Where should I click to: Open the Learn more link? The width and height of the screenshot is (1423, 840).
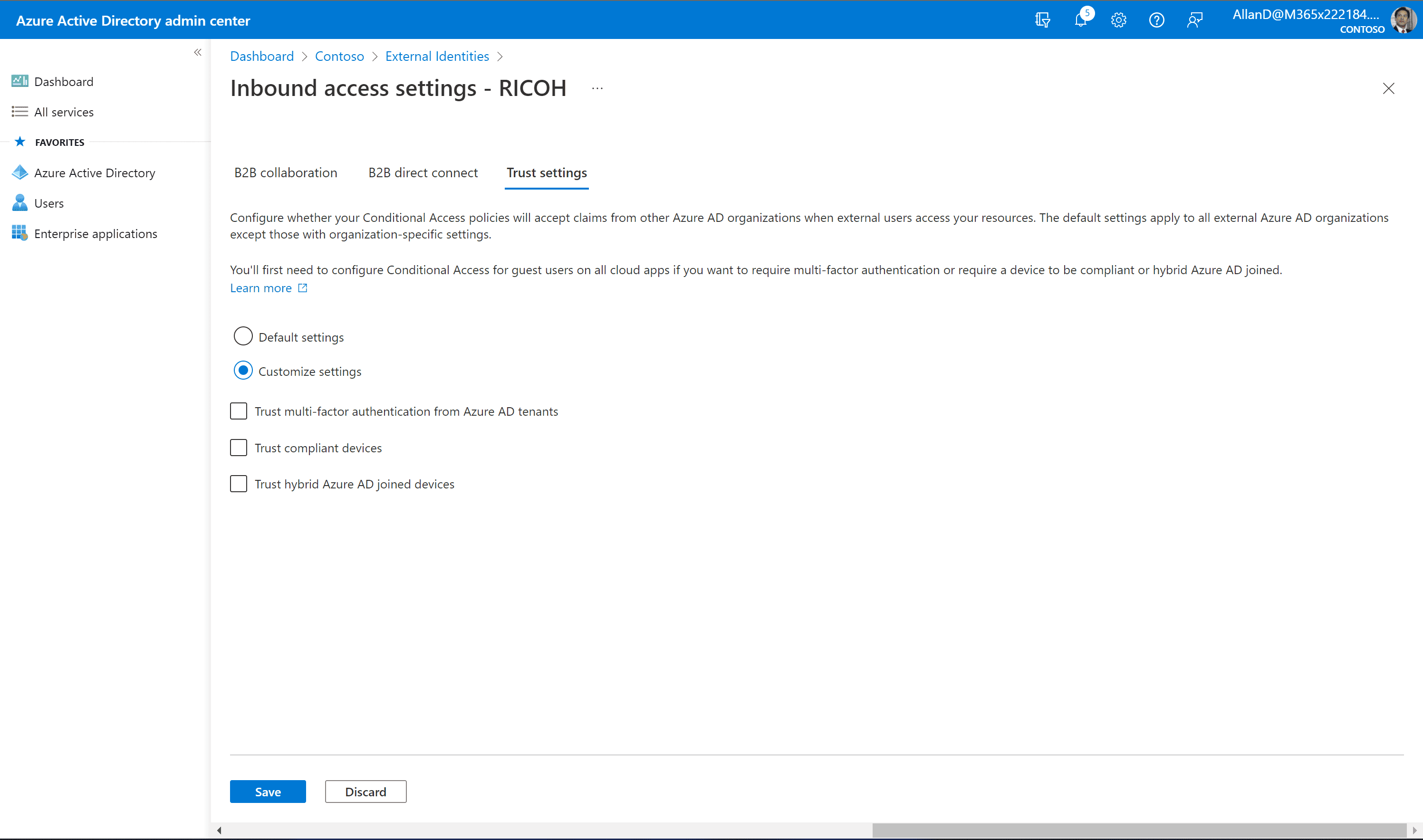tap(260, 287)
